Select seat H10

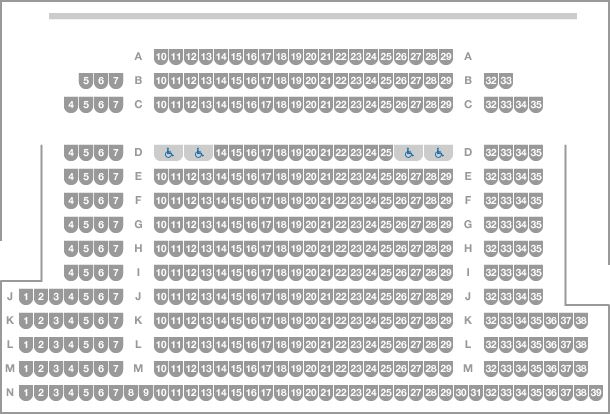161,249
